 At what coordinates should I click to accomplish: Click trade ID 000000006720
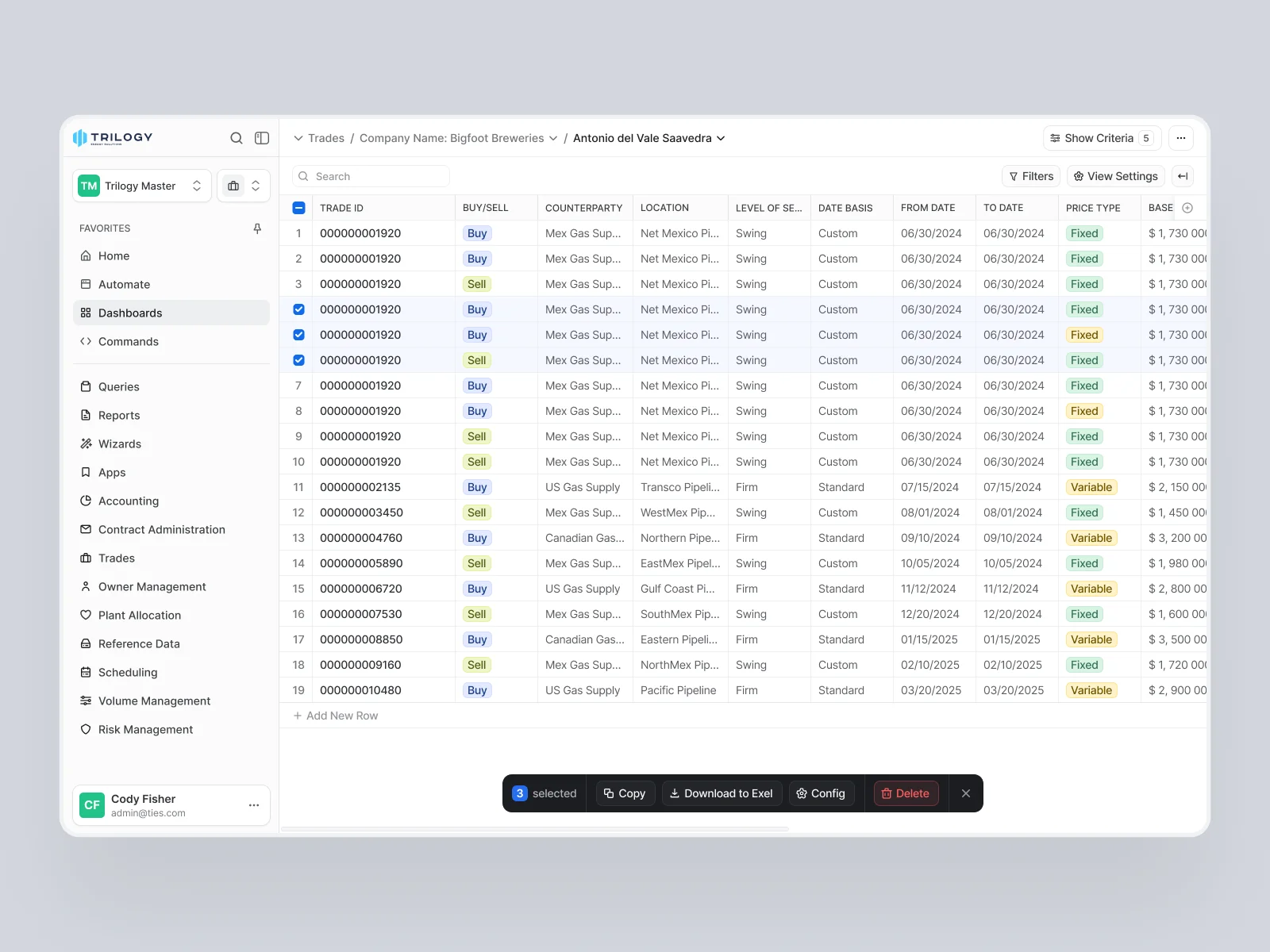tap(361, 589)
